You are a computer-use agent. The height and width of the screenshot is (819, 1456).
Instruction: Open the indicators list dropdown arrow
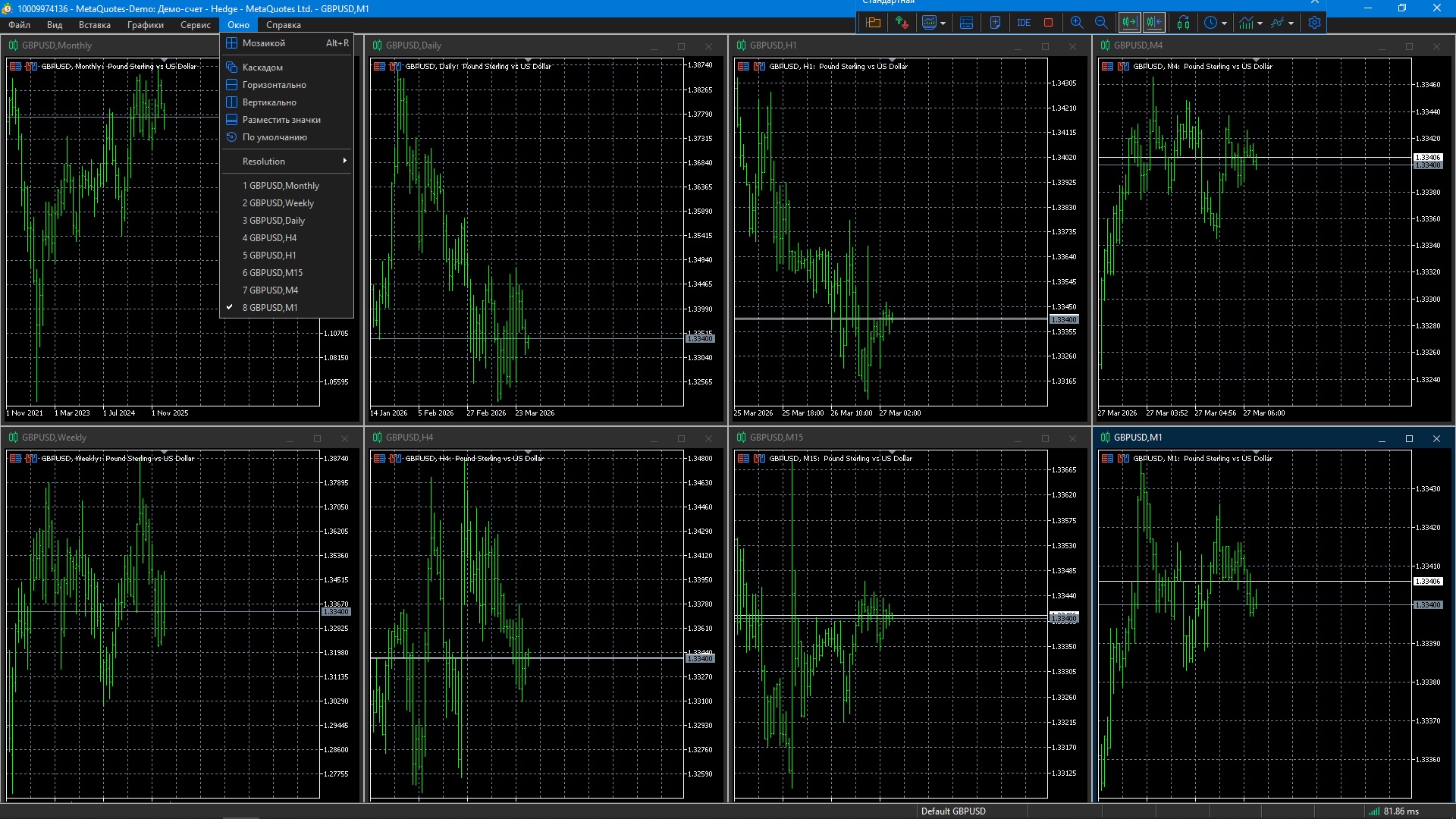1260,24
